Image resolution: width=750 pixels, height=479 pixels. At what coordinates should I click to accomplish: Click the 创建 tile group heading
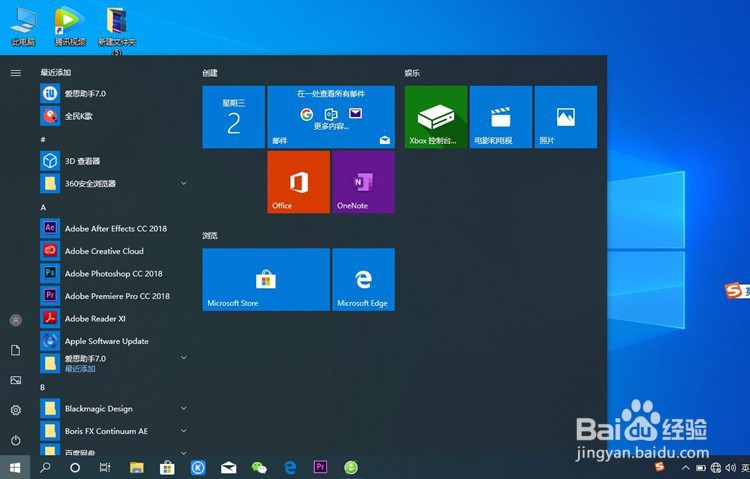pos(210,73)
